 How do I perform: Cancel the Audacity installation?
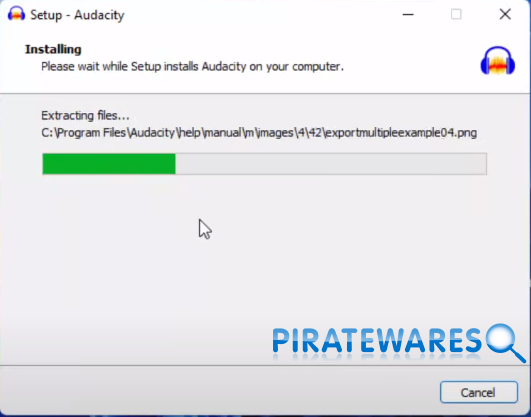point(479,392)
